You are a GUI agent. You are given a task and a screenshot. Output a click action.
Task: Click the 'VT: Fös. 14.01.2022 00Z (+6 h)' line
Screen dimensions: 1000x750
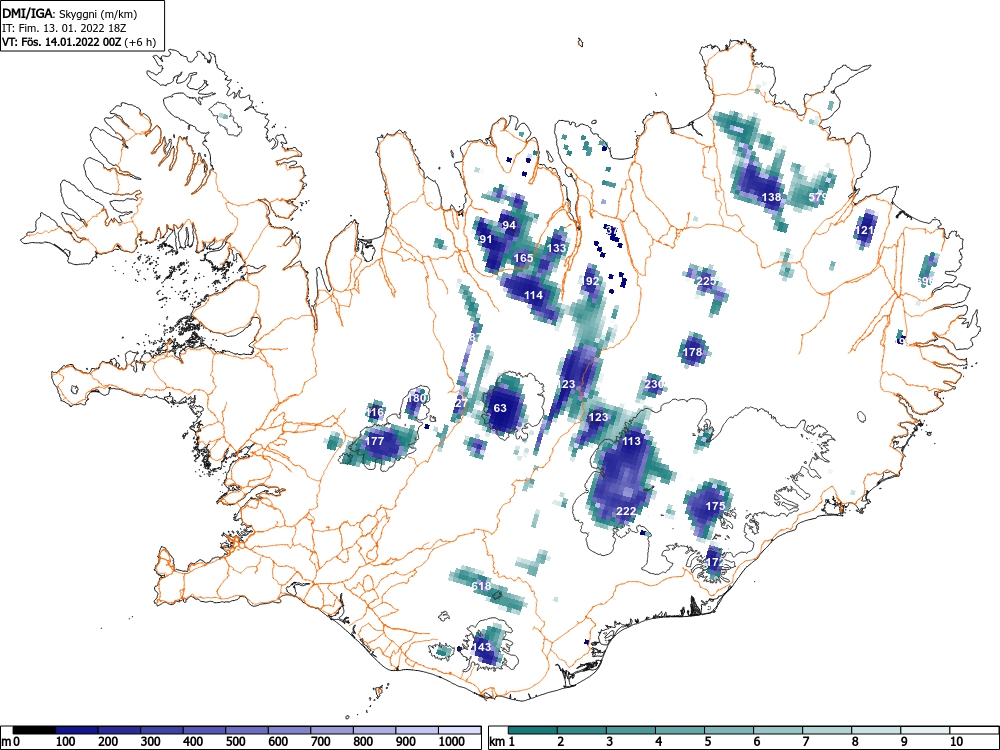(79, 42)
